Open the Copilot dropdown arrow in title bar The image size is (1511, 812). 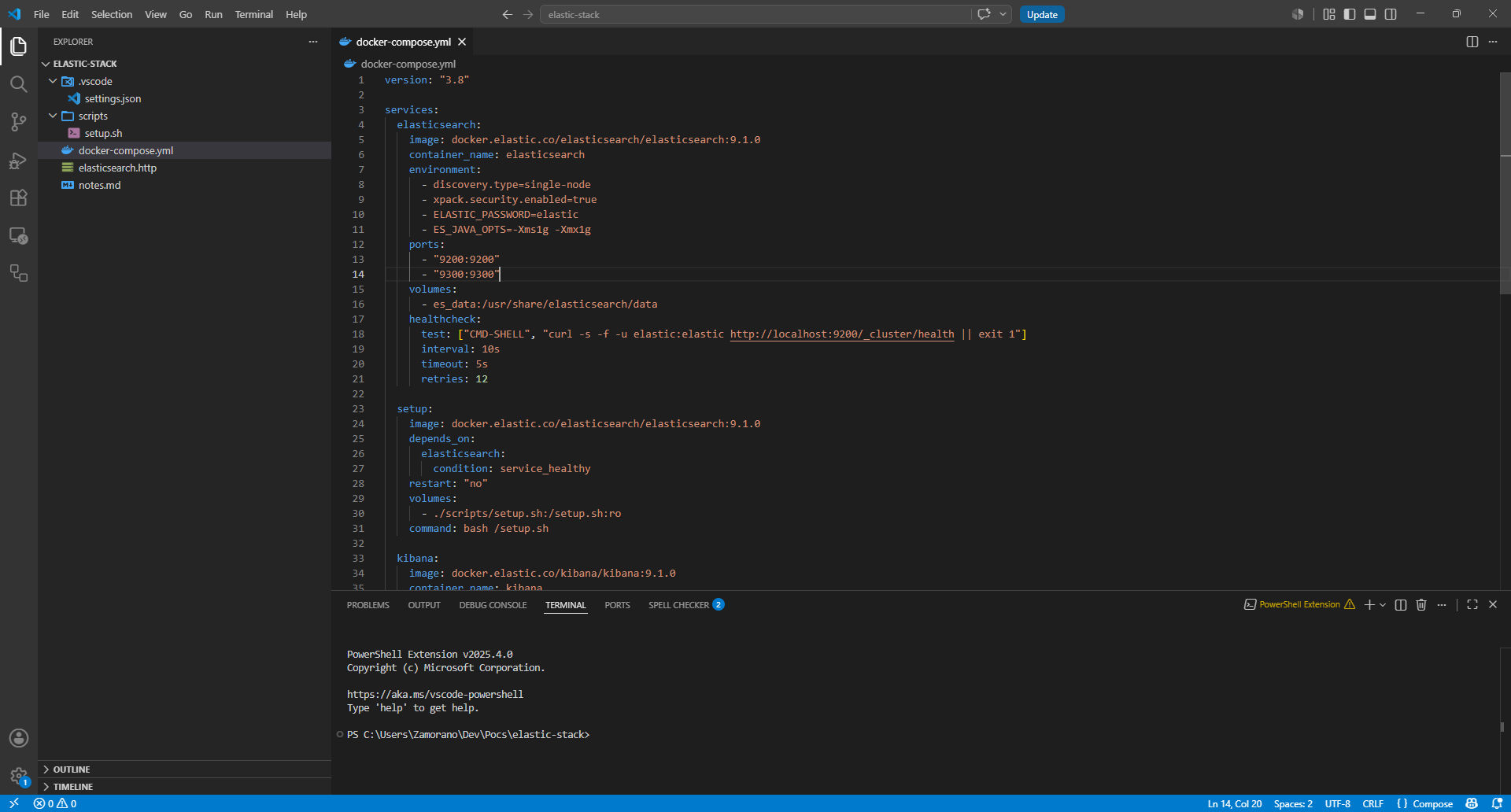coord(1003,14)
